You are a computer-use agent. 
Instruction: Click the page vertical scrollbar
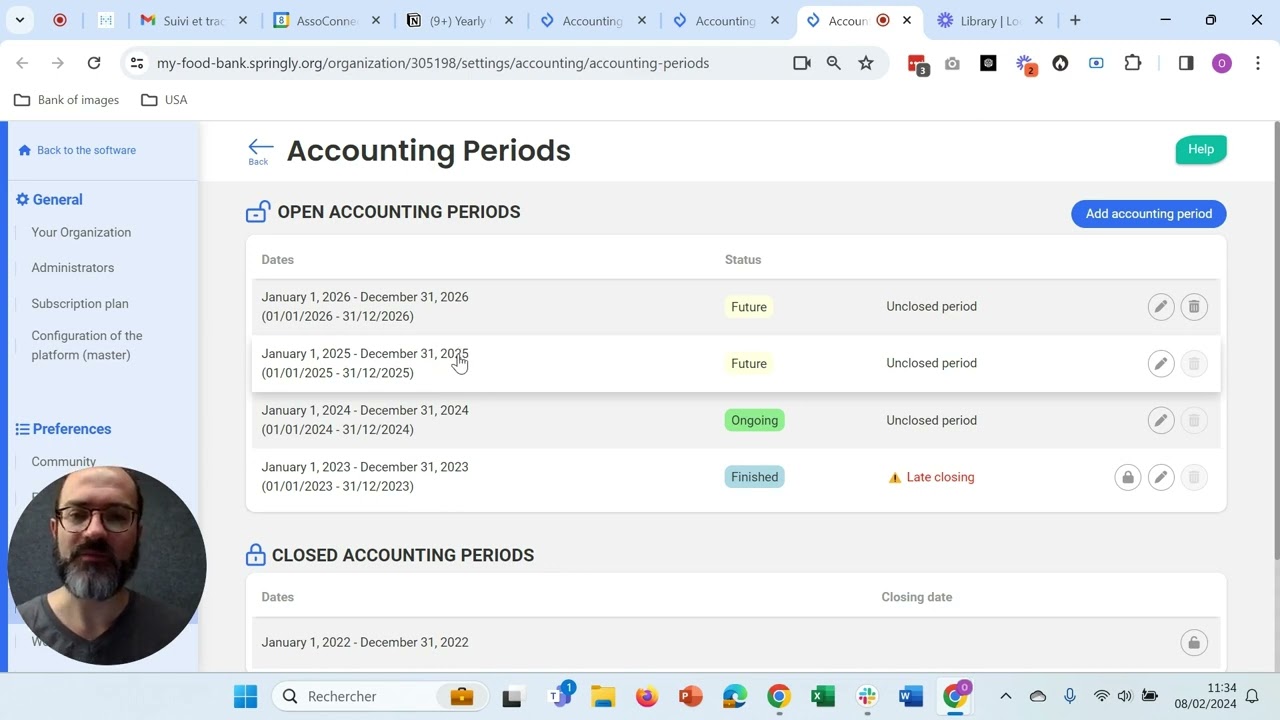(x=1275, y=340)
